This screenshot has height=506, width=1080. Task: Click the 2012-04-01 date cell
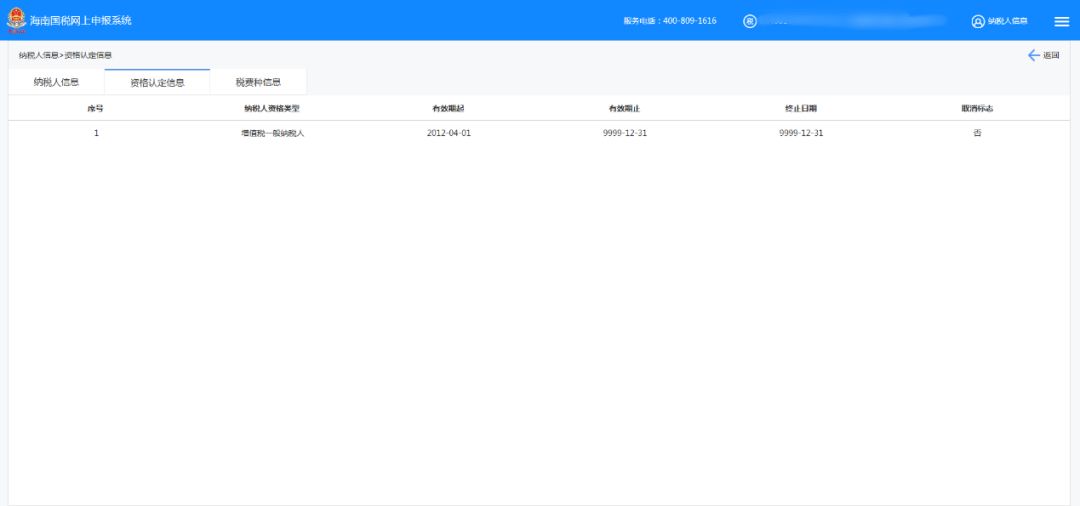click(x=448, y=133)
